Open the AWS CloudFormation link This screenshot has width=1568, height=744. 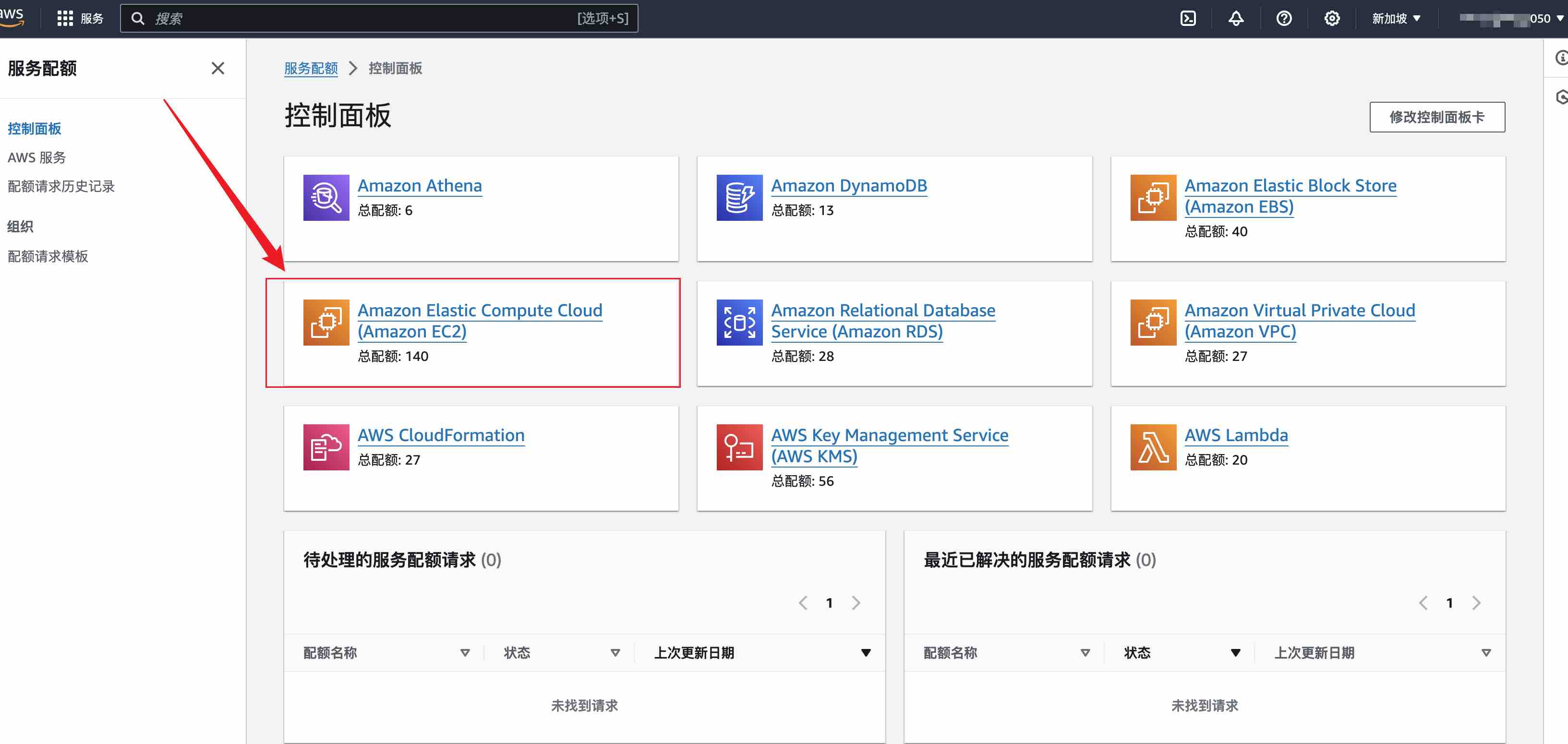tap(441, 435)
